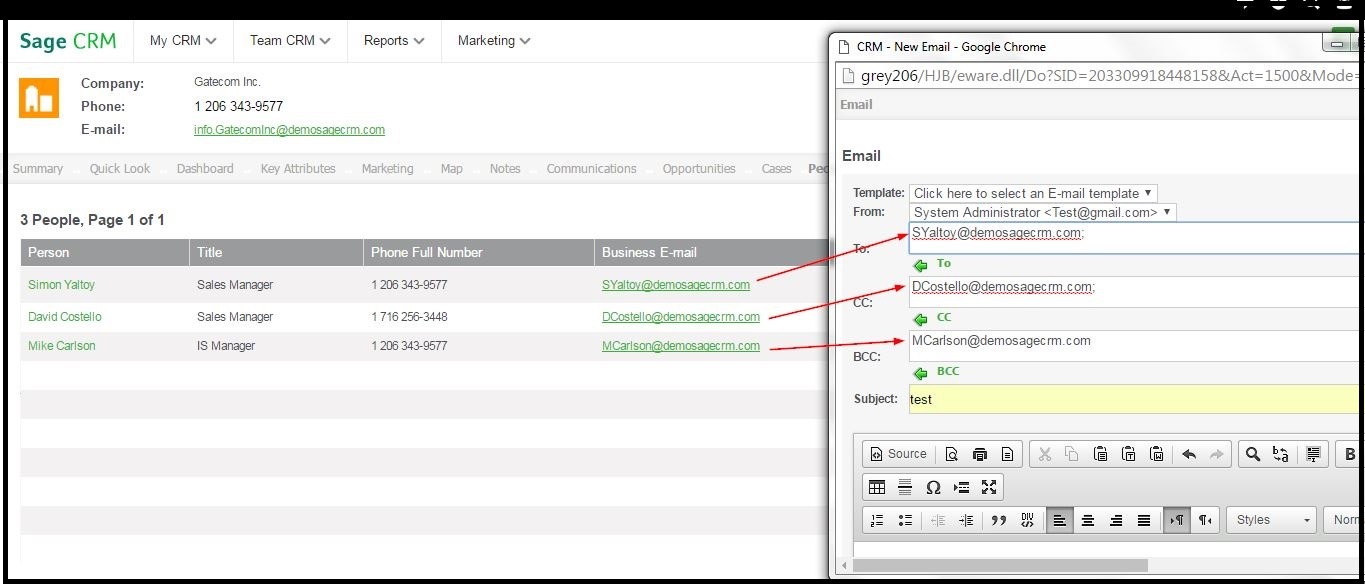Click the Redo arrow icon
The width and height of the screenshot is (1365, 584).
(x=1217, y=454)
